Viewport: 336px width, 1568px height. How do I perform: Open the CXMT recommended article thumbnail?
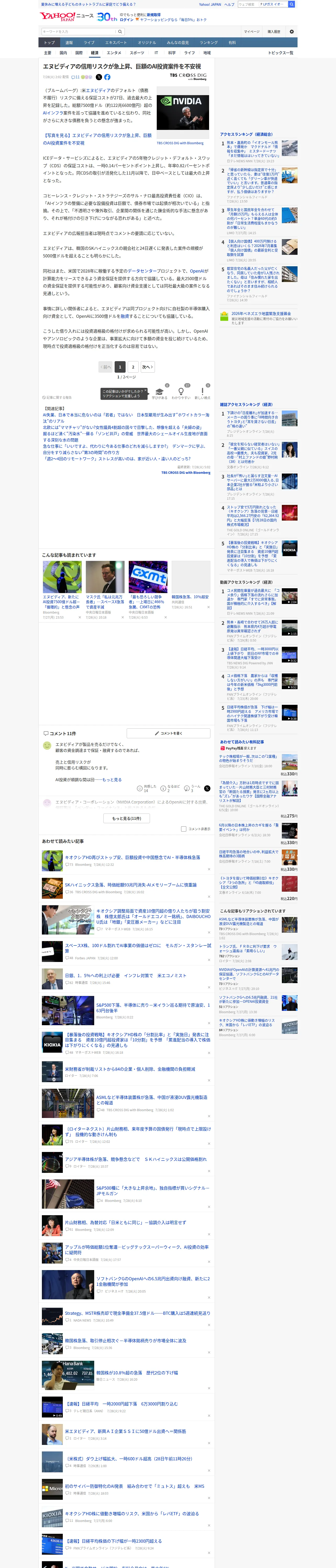click(148, 577)
